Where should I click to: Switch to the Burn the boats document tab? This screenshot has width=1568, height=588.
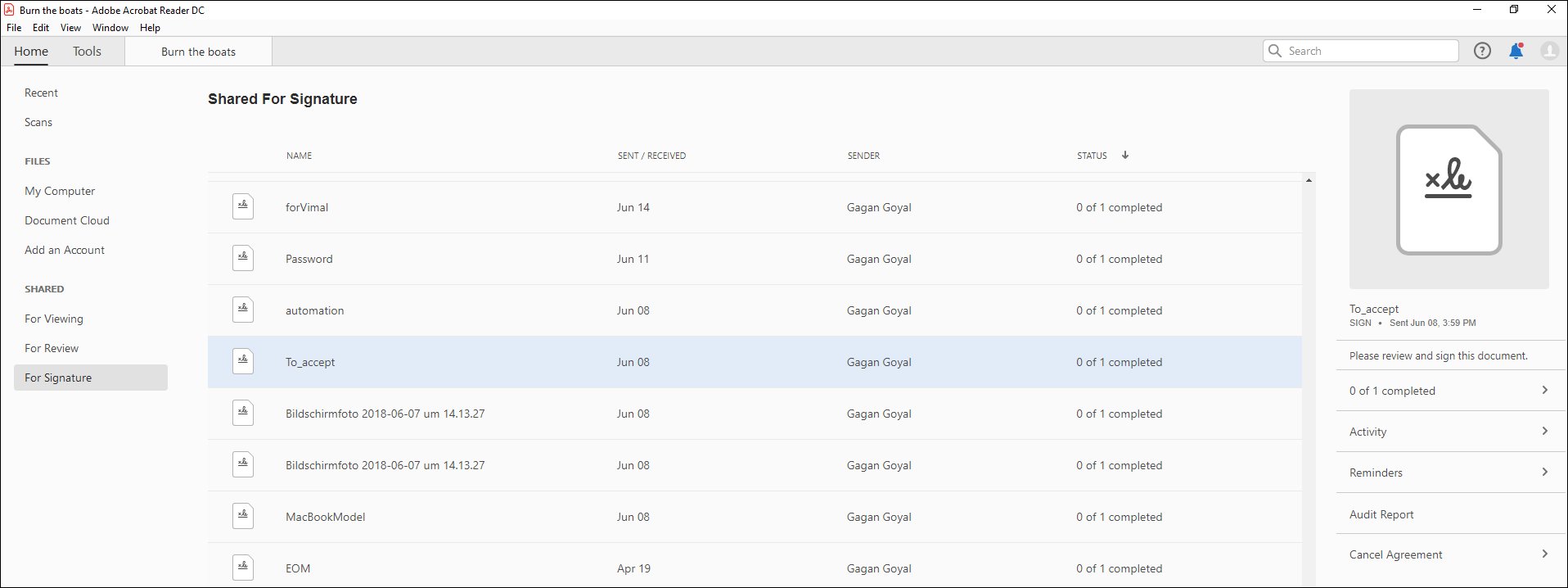click(x=198, y=52)
